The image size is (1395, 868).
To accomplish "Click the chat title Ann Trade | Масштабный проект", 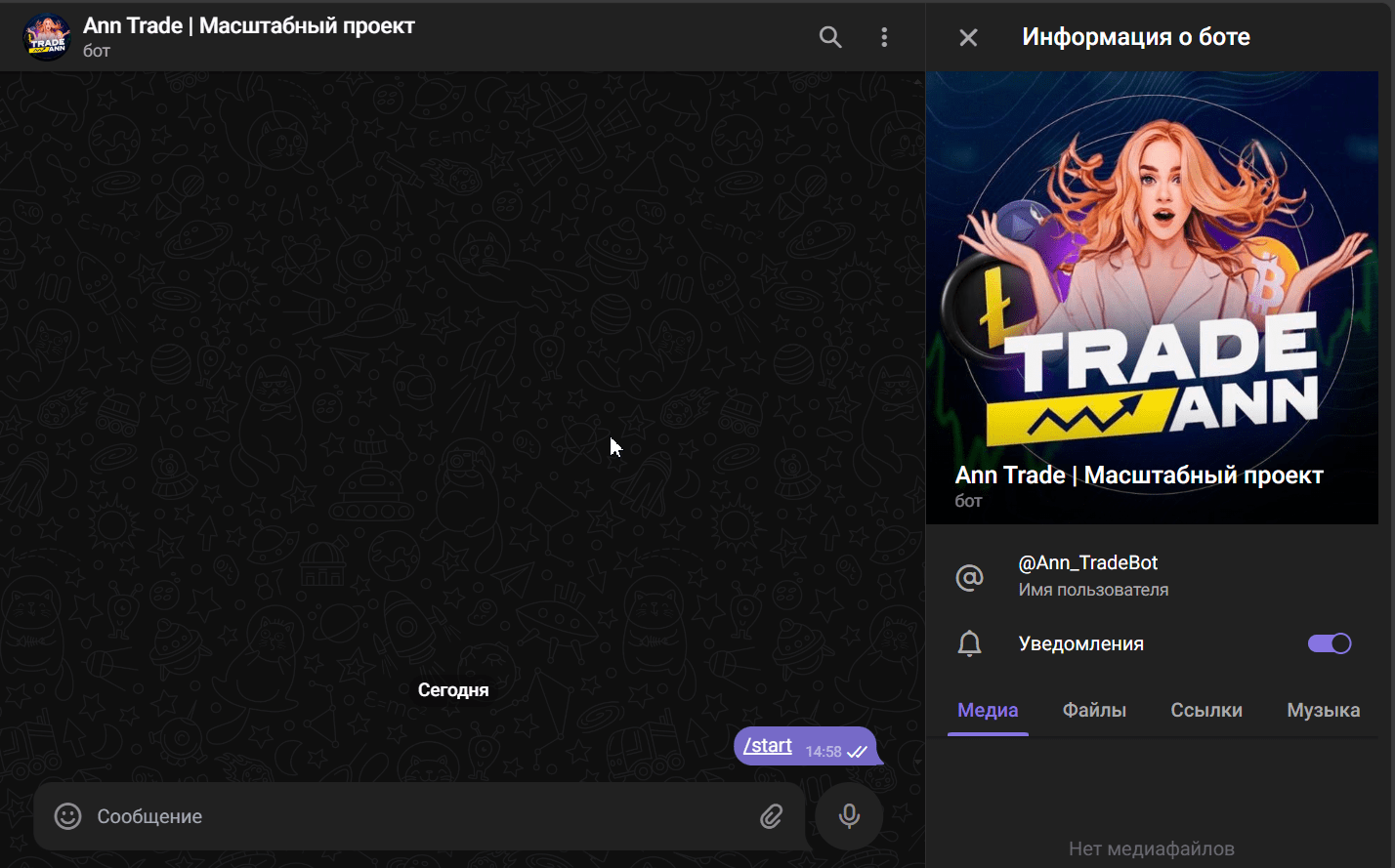I will (x=249, y=25).
